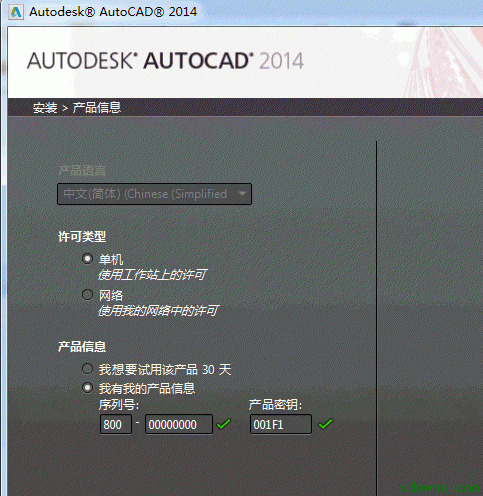The height and width of the screenshot is (496, 483).
Task: Select the 单机 standalone license radio button
Action: tap(87, 259)
